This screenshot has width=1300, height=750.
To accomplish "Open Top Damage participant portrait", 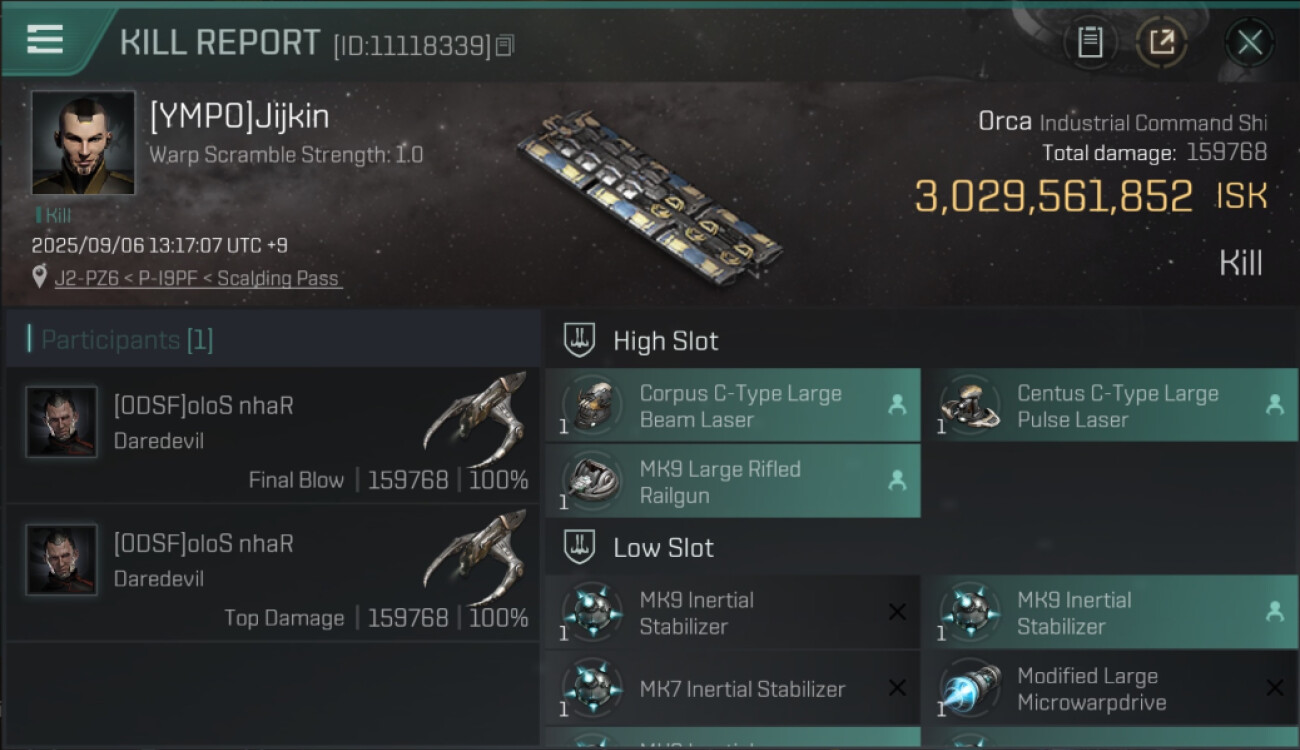I will pos(62,560).
